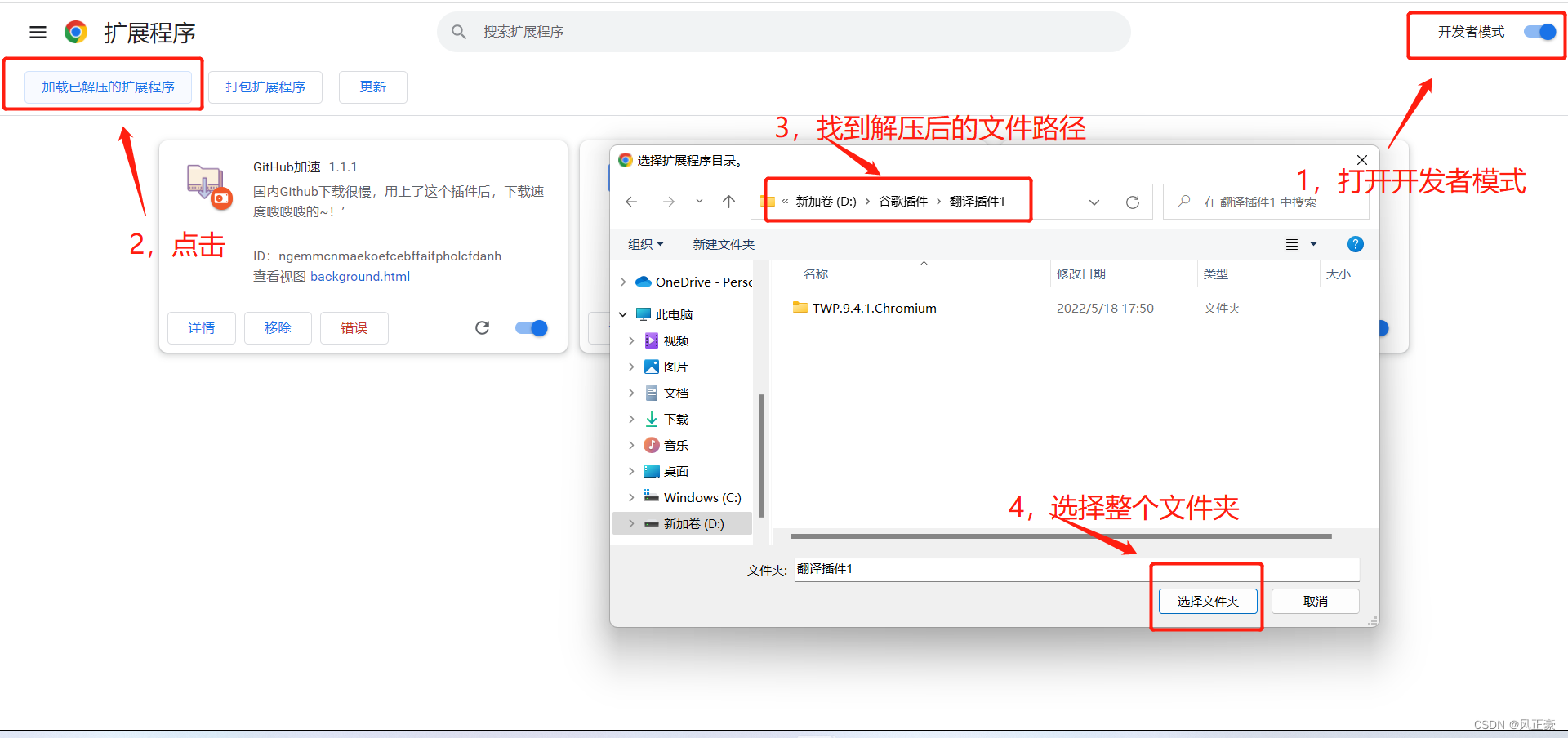Expand 视频 tree node

click(631, 340)
